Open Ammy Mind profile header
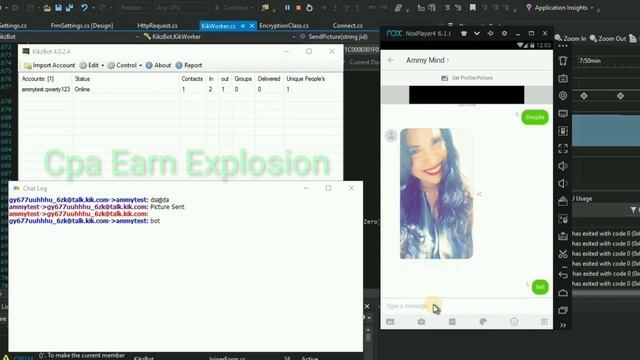Image resolution: width=640 pixels, height=360 pixels. (x=427, y=60)
